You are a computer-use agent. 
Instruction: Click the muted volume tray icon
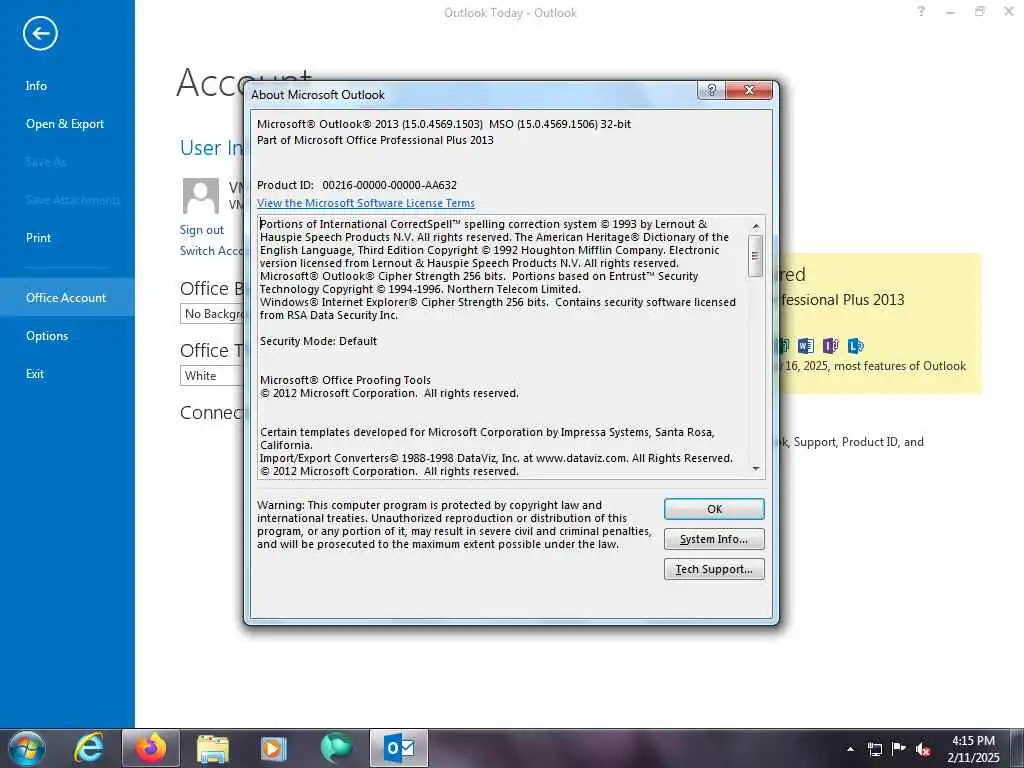coord(923,749)
